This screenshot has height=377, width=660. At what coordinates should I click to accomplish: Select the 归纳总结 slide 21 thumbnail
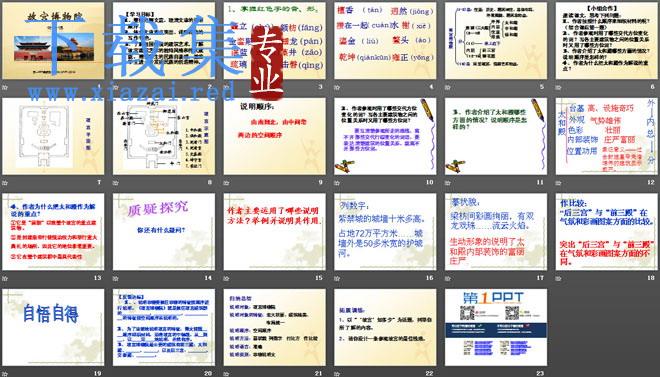[274, 327]
